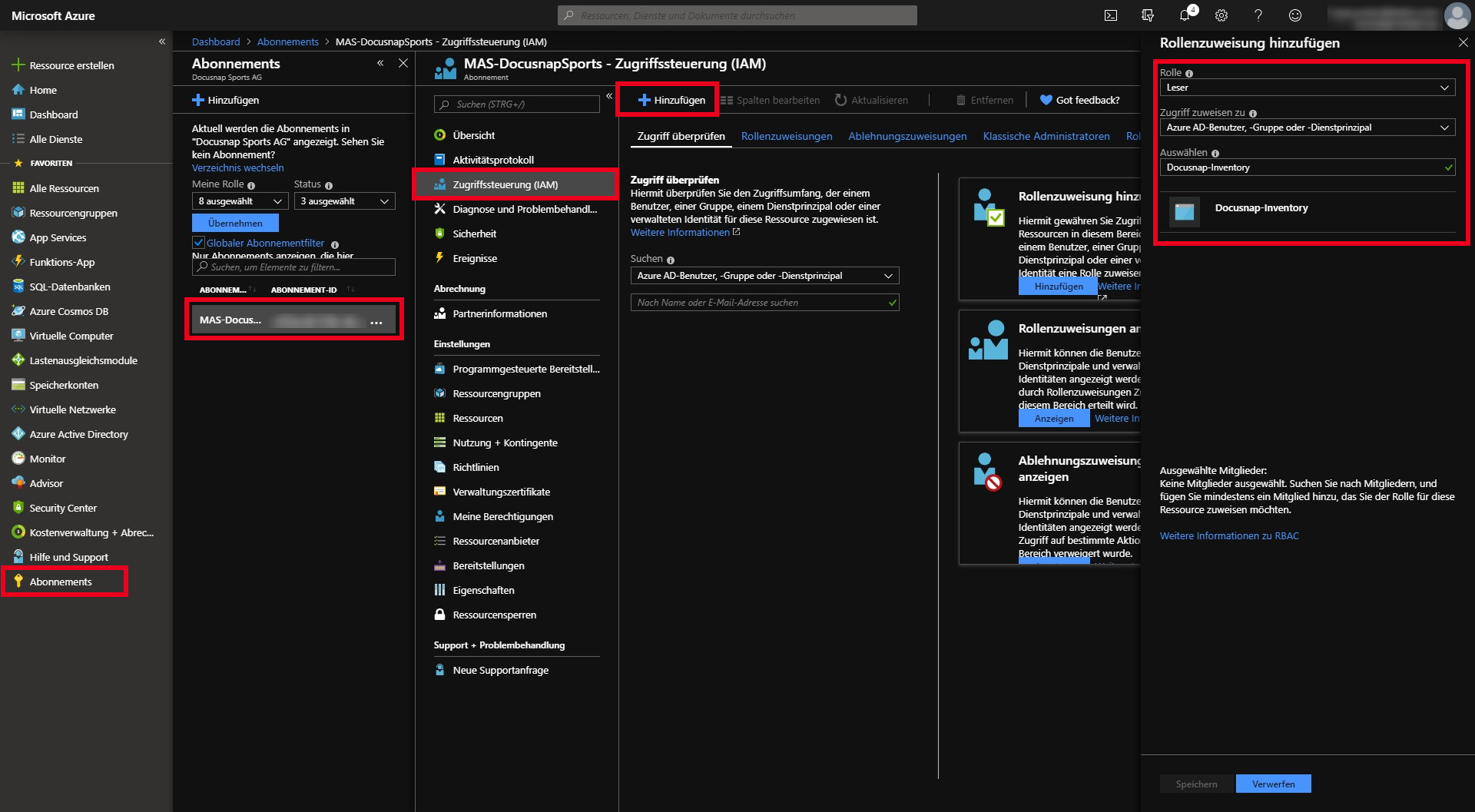Collapse the Abonnements blade

click(x=380, y=63)
